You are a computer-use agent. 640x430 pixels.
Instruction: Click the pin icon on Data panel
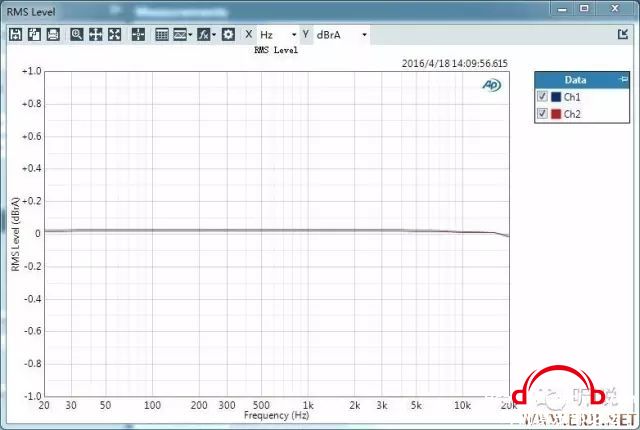click(623, 79)
